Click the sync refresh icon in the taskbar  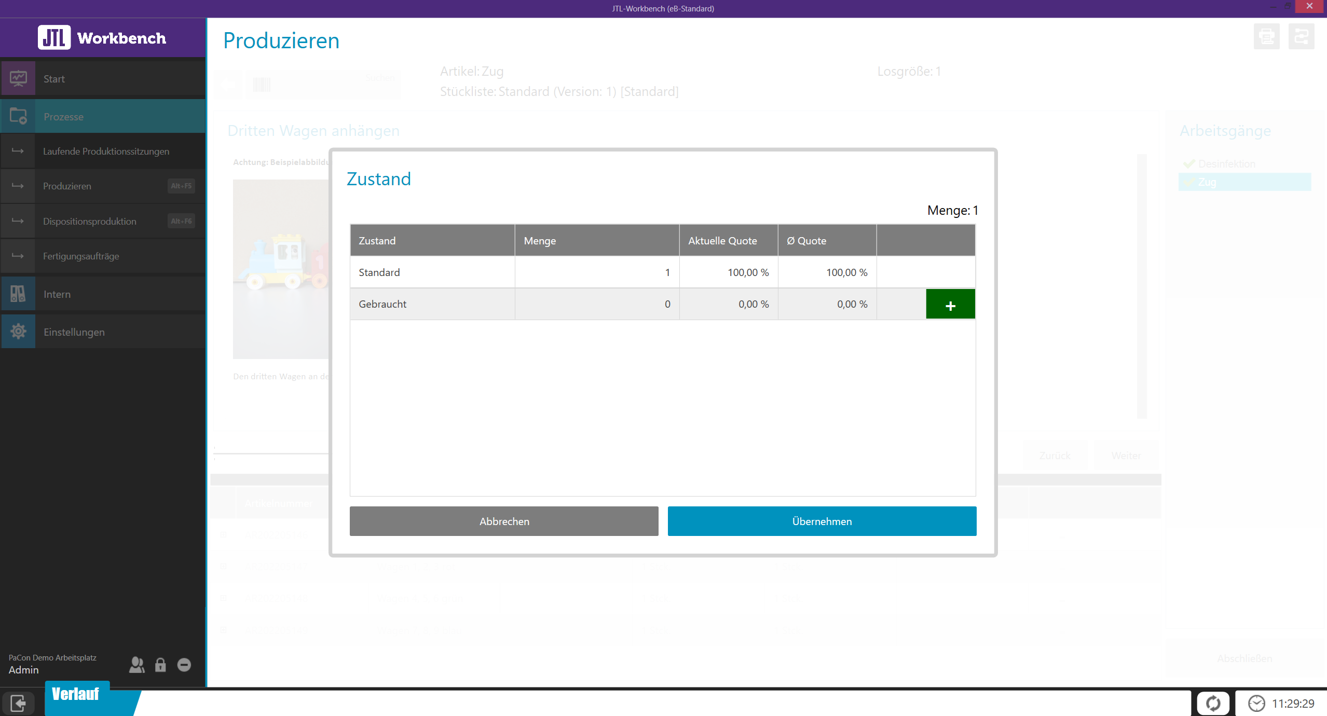click(x=1213, y=702)
